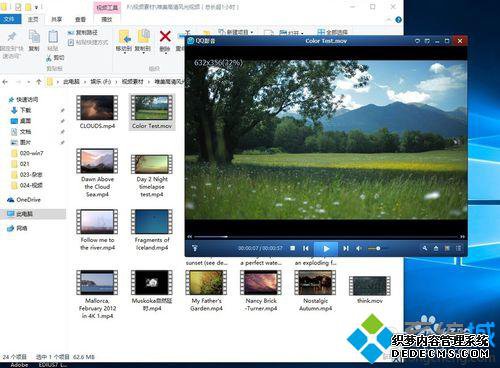
Task: Click 娱乐 (F:) in the address breadcrumb
Action: pos(100,81)
